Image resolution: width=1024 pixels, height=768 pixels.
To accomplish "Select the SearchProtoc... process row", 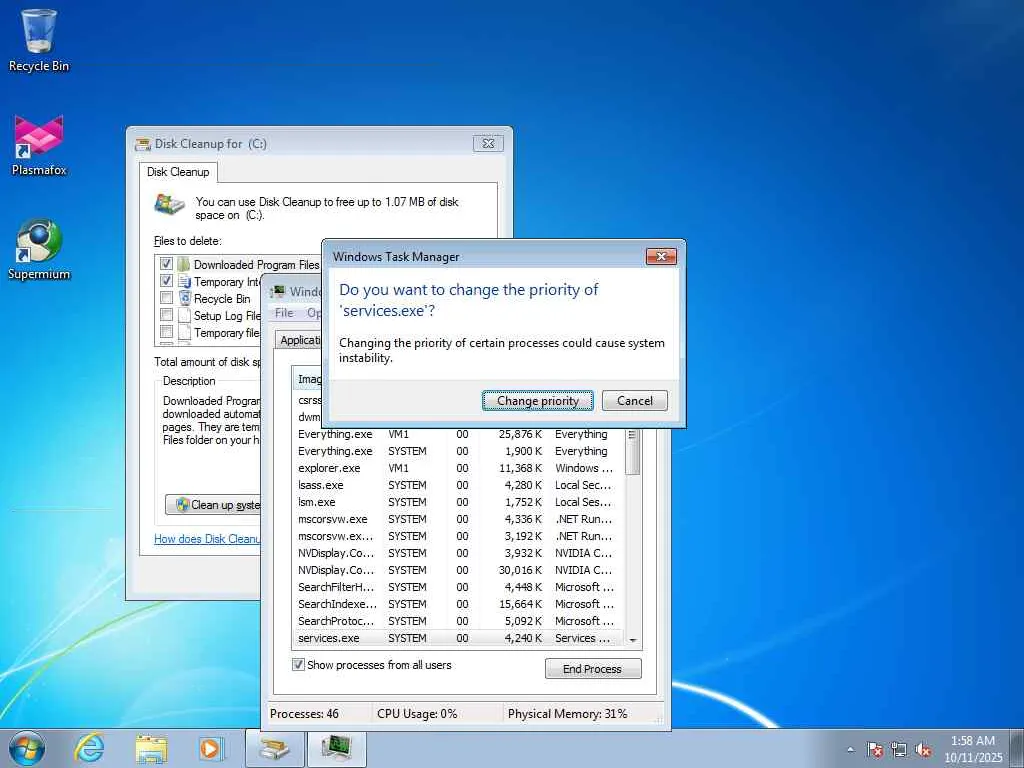I will pos(458,621).
